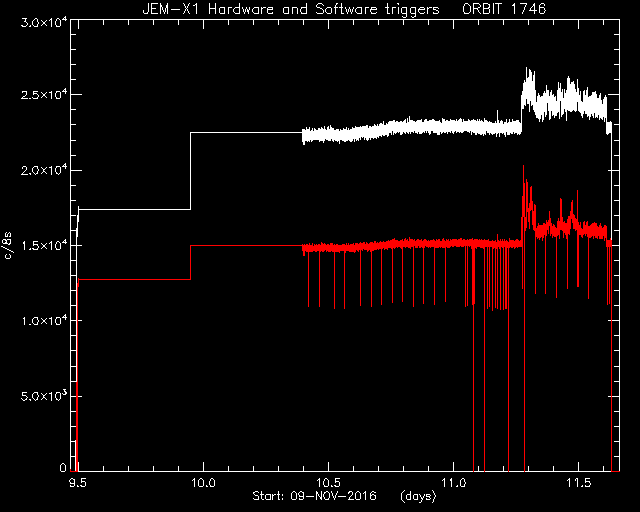Click the white curve's flat step near 2.25×10⁴
Viewport: 640px width, 512px height.
tap(246, 132)
